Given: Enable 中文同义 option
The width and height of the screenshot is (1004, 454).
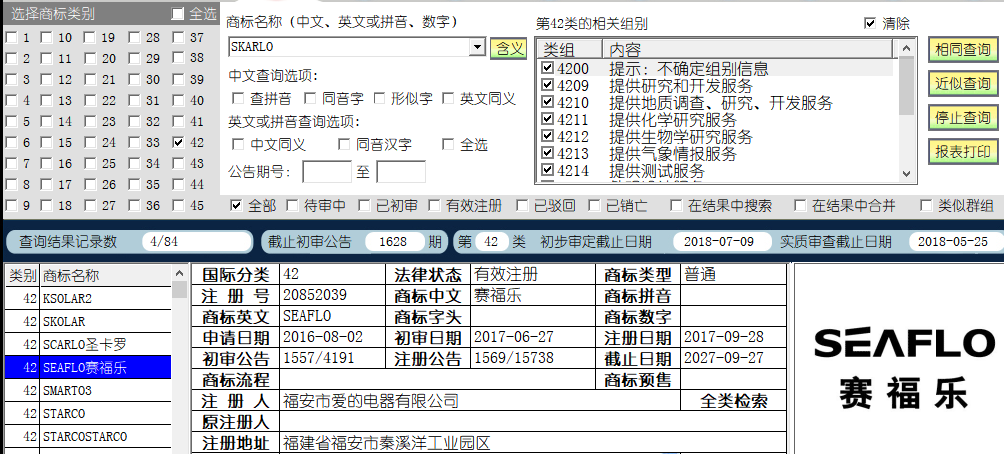Looking at the screenshot, I should coord(238,145).
